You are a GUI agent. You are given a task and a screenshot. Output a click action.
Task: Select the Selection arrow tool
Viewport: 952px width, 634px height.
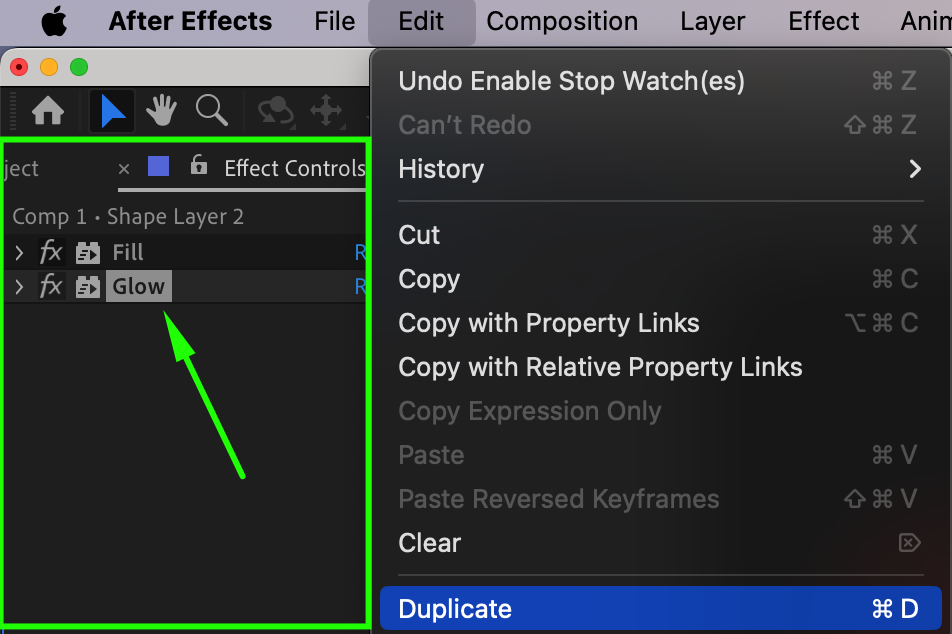click(x=112, y=111)
